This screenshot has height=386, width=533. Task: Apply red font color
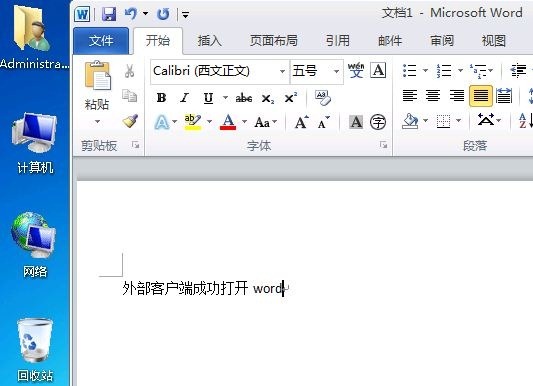(228, 122)
